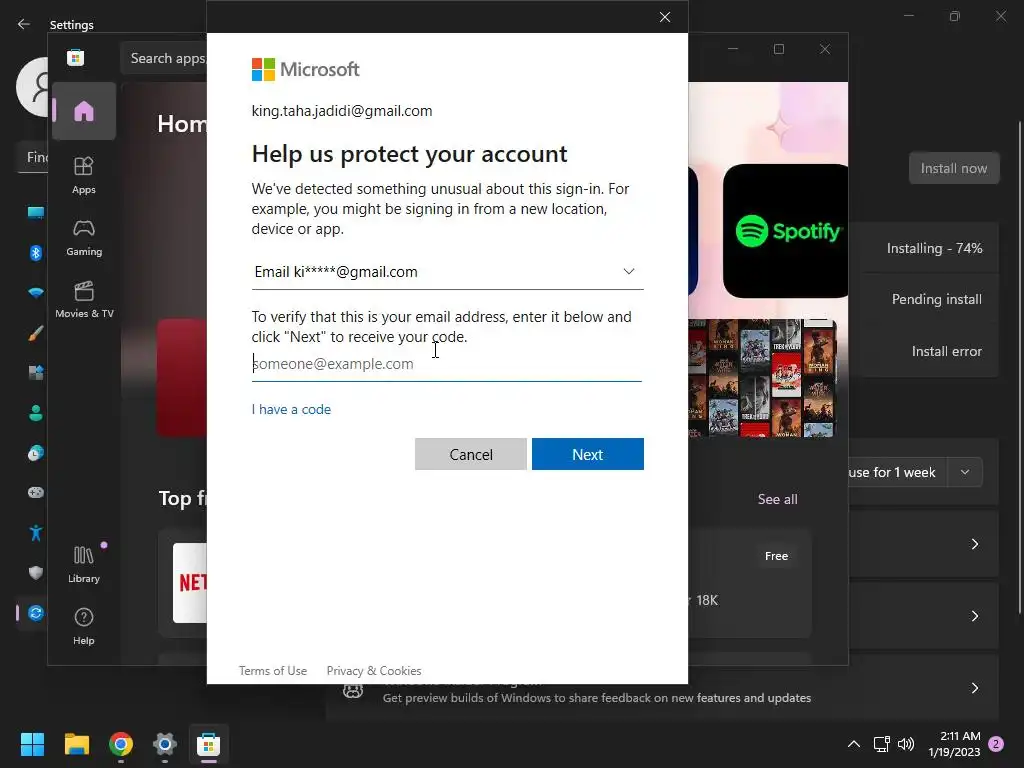Open Apps section in Store sidebar
1024x768 pixels.
pyautogui.click(x=84, y=176)
